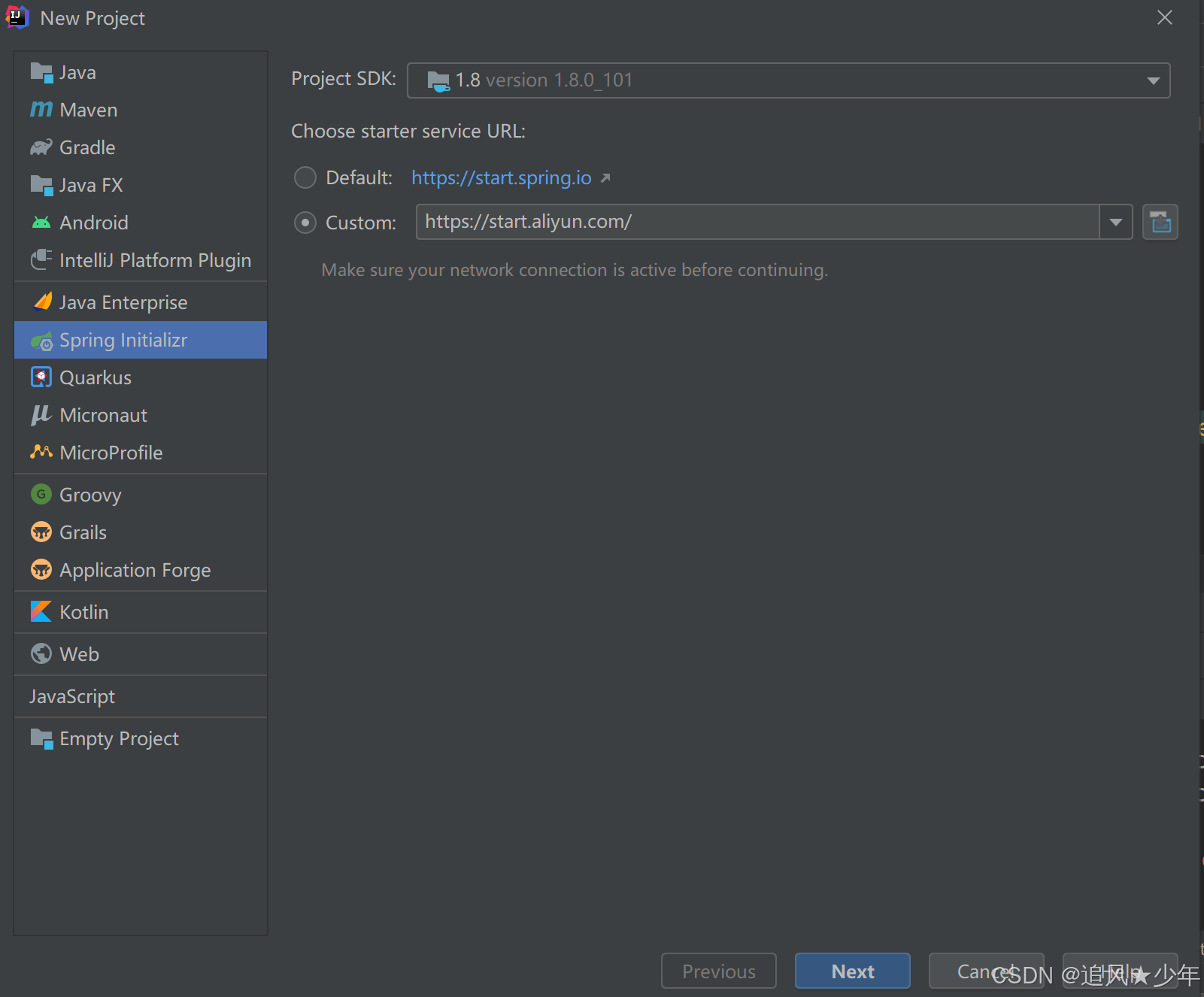The image size is (1204, 997).
Task: Click the 'Choose starter service URL:' text
Action: point(408,132)
